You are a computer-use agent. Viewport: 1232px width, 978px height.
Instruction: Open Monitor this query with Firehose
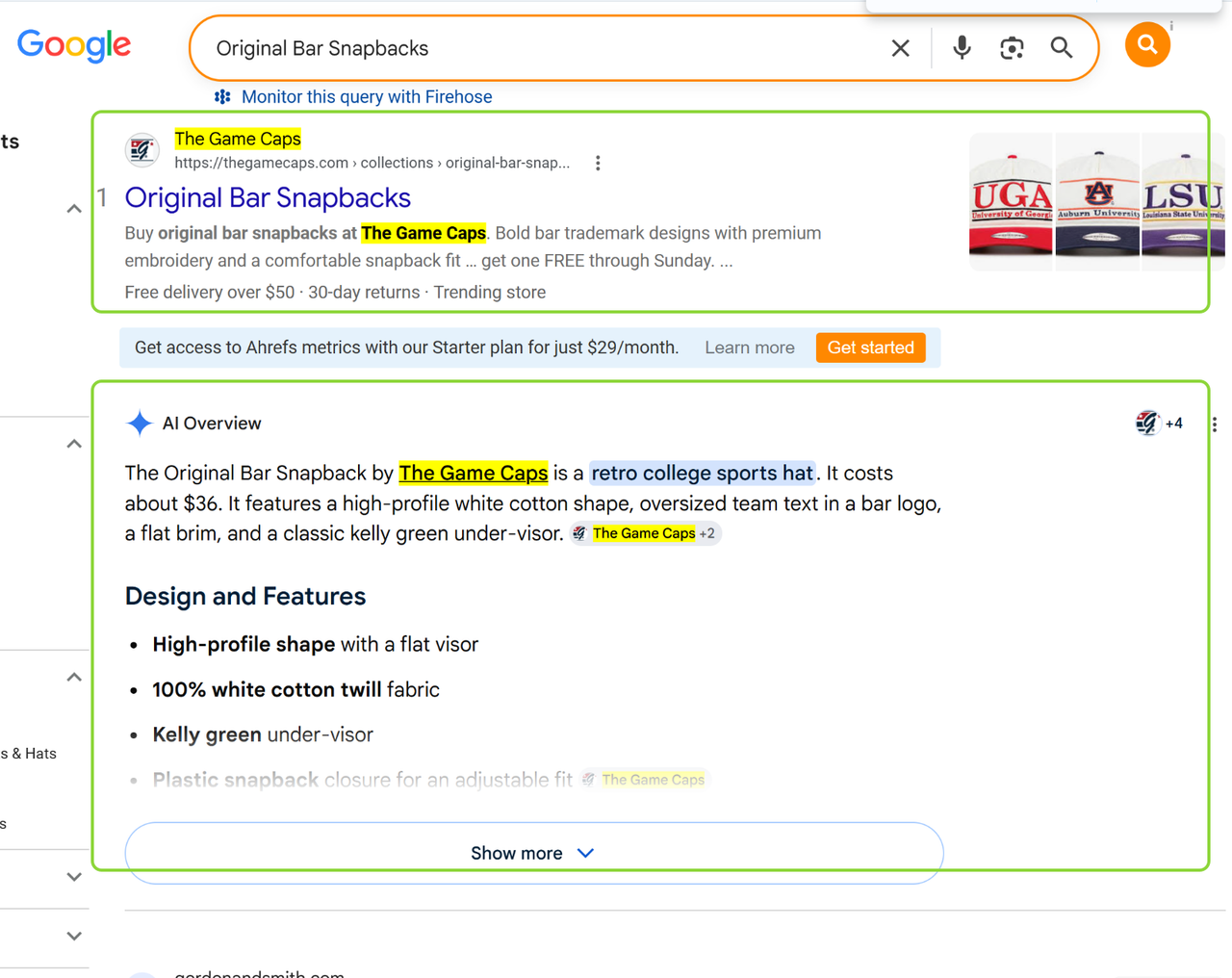tap(367, 96)
